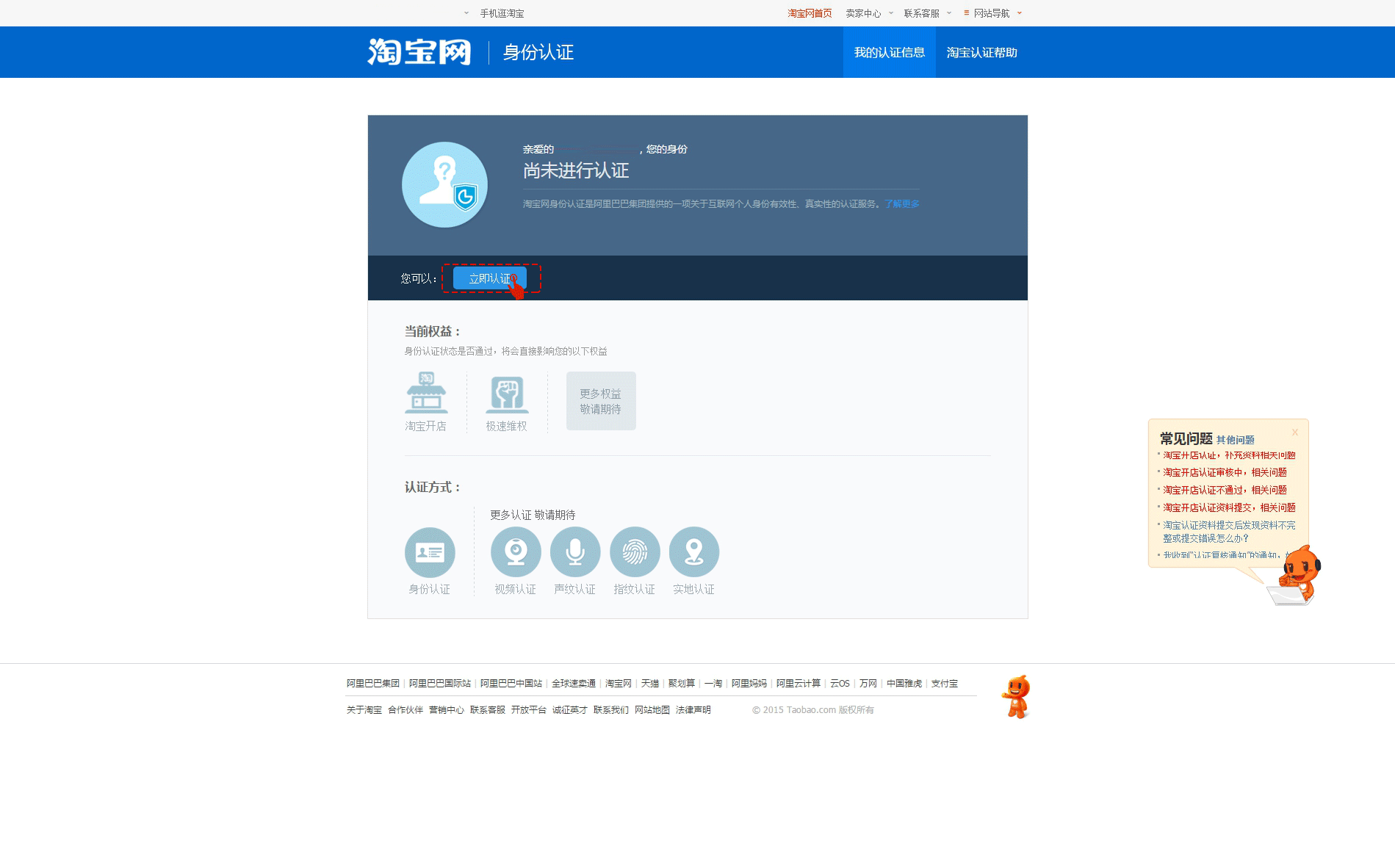
Task: Click the 立即认证 button
Action: click(490, 278)
